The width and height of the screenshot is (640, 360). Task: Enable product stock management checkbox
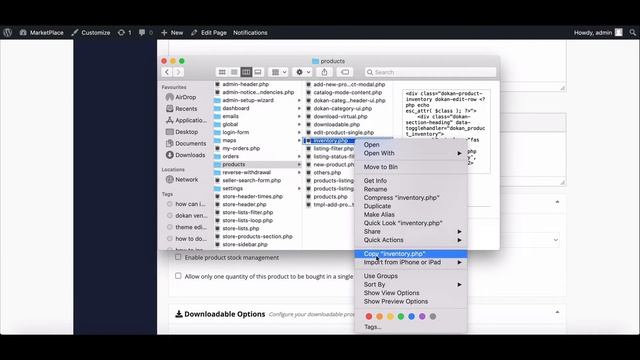(x=178, y=257)
